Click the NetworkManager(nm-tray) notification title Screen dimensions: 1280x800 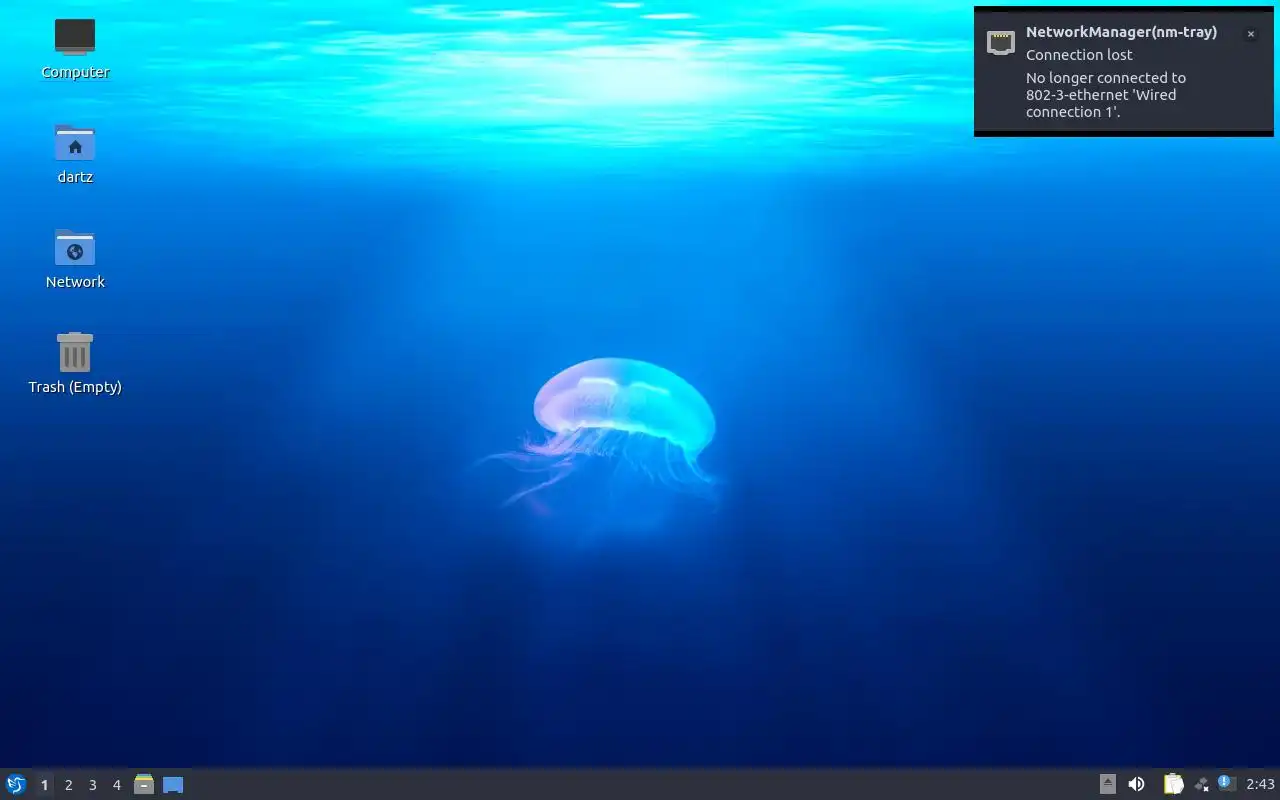1121,32
